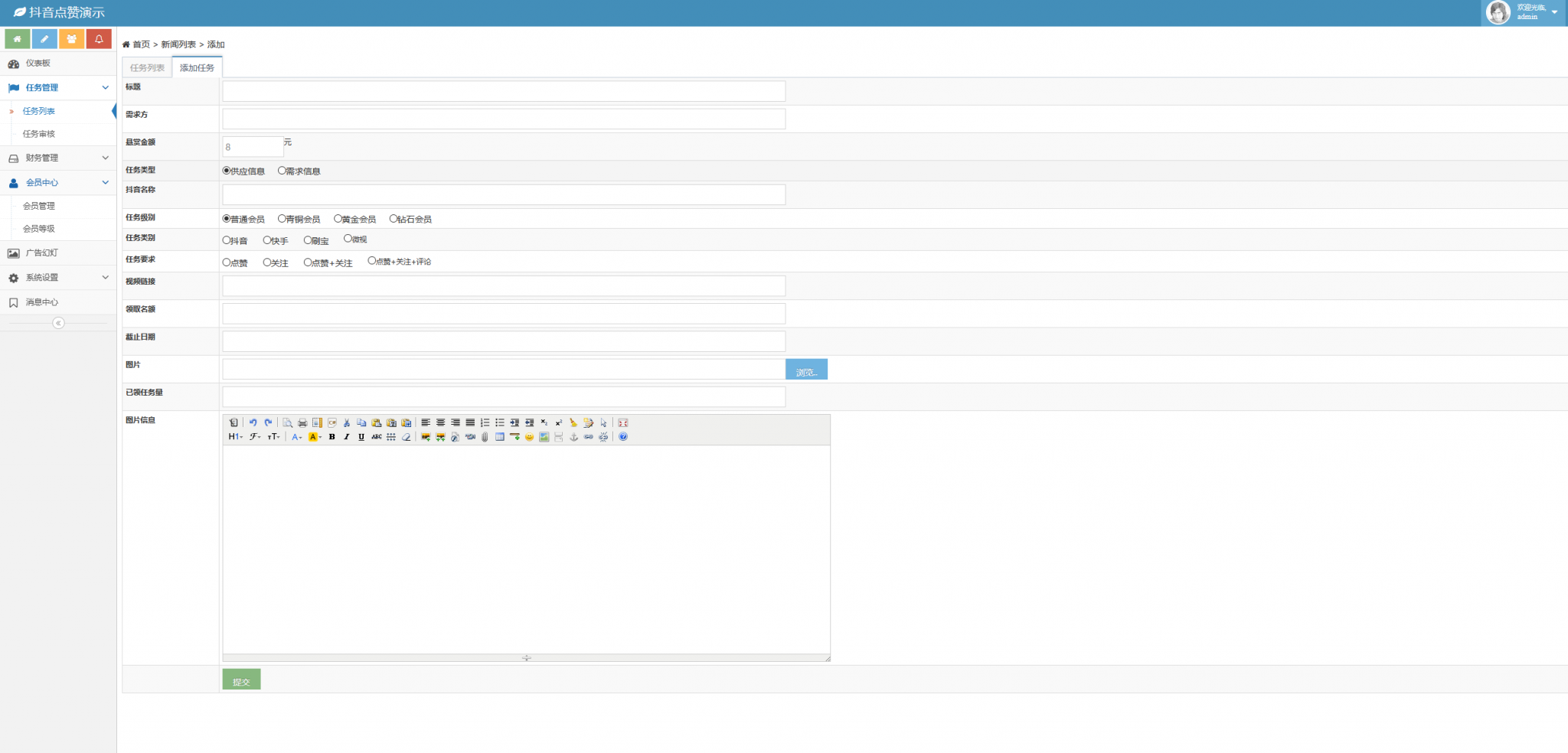Image resolution: width=1568 pixels, height=753 pixels.
Task: Click the 浏览 browse button for image
Action: click(806, 370)
